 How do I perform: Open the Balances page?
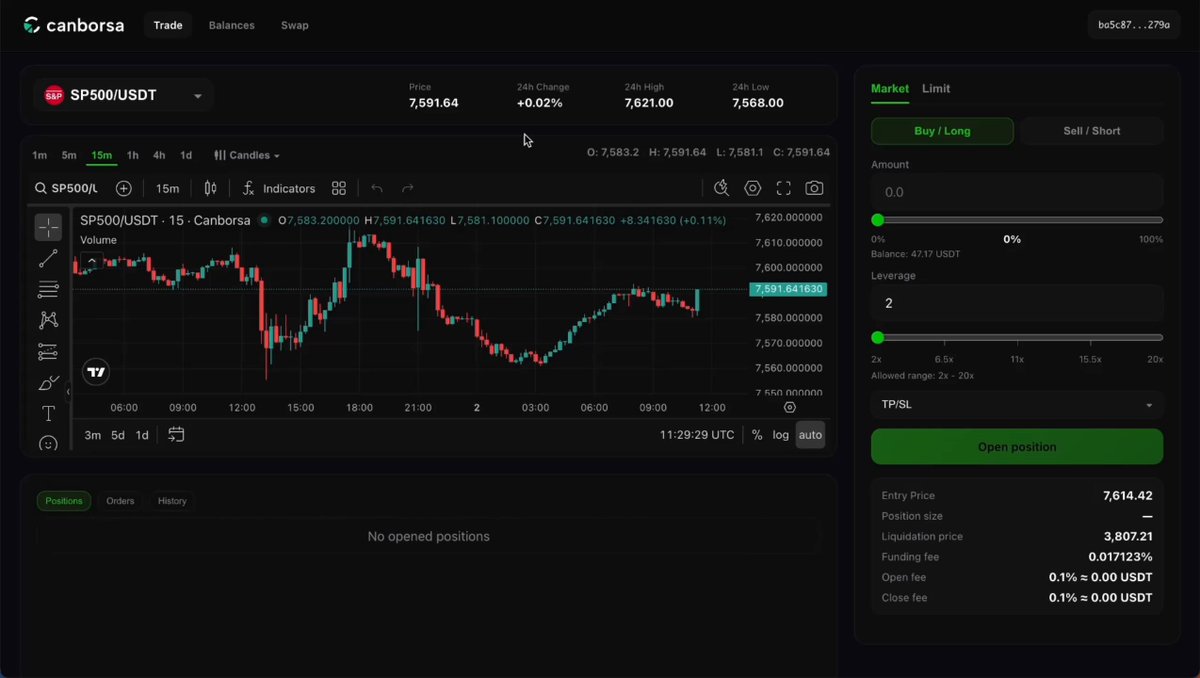tap(232, 25)
